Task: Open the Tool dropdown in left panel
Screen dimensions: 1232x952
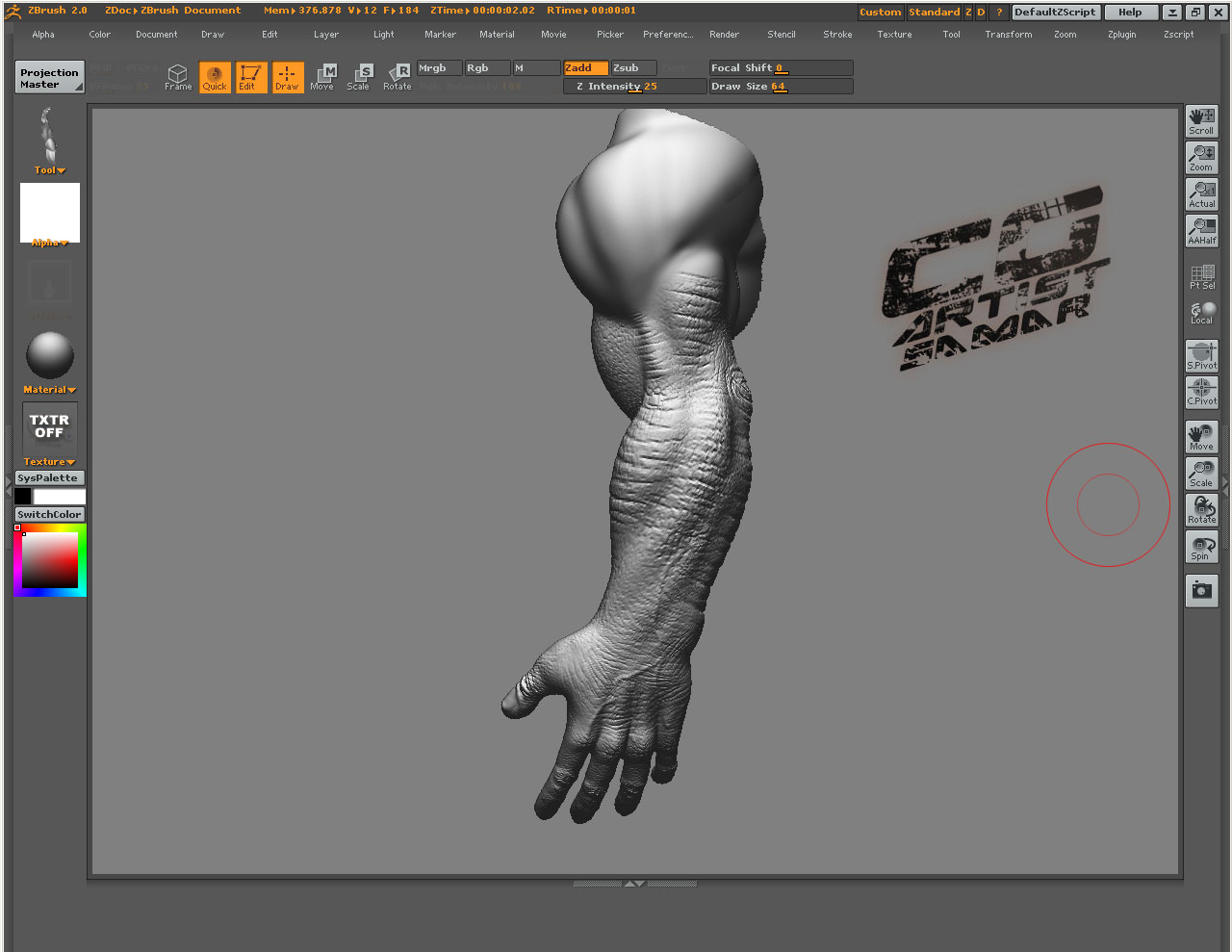Action: click(x=48, y=169)
